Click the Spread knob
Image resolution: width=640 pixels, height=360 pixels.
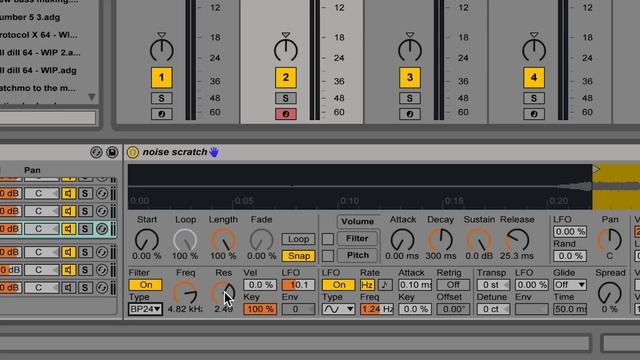coord(609,293)
